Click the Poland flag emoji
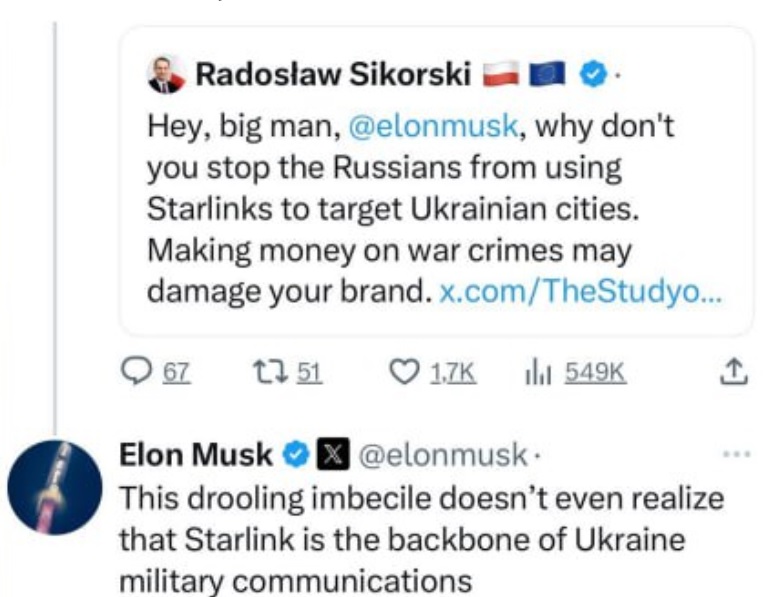763x597 pixels. tap(503, 74)
